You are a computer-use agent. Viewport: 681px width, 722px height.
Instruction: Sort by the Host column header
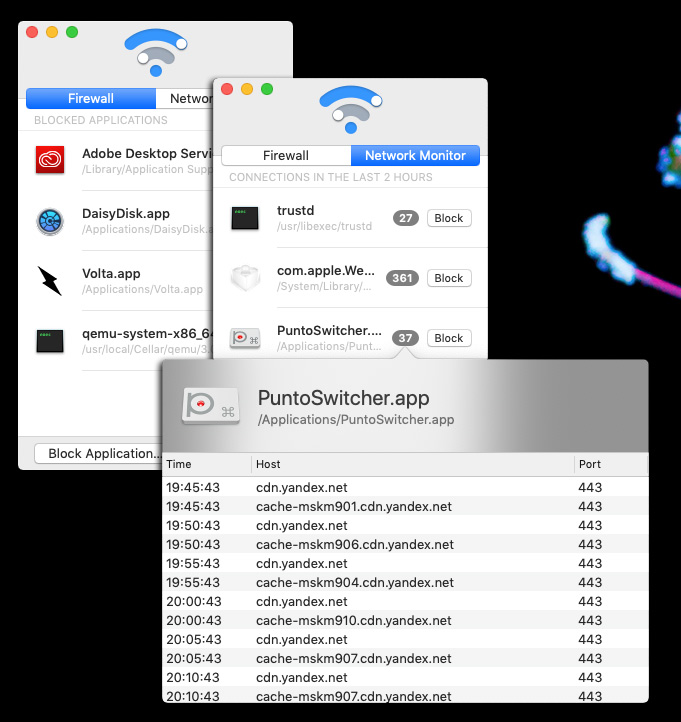pos(413,464)
